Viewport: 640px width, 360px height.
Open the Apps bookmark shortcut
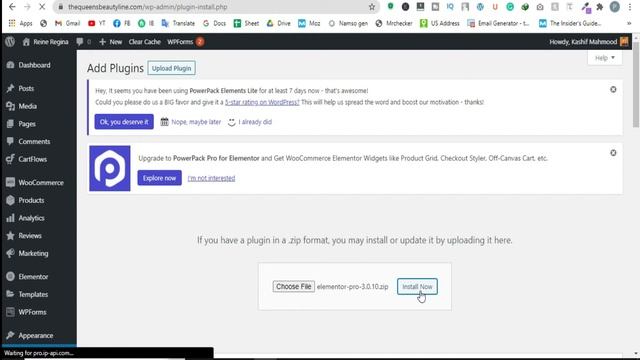coord(20,23)
